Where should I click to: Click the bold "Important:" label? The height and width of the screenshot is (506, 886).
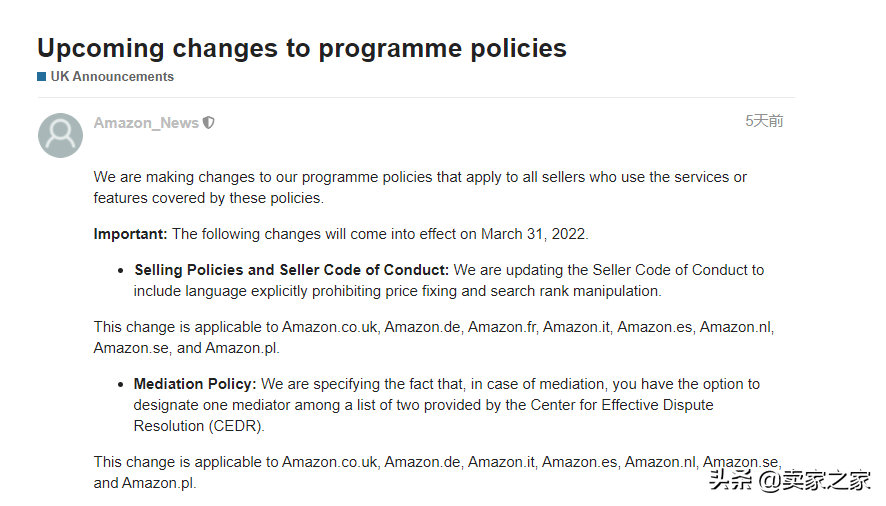130,234
